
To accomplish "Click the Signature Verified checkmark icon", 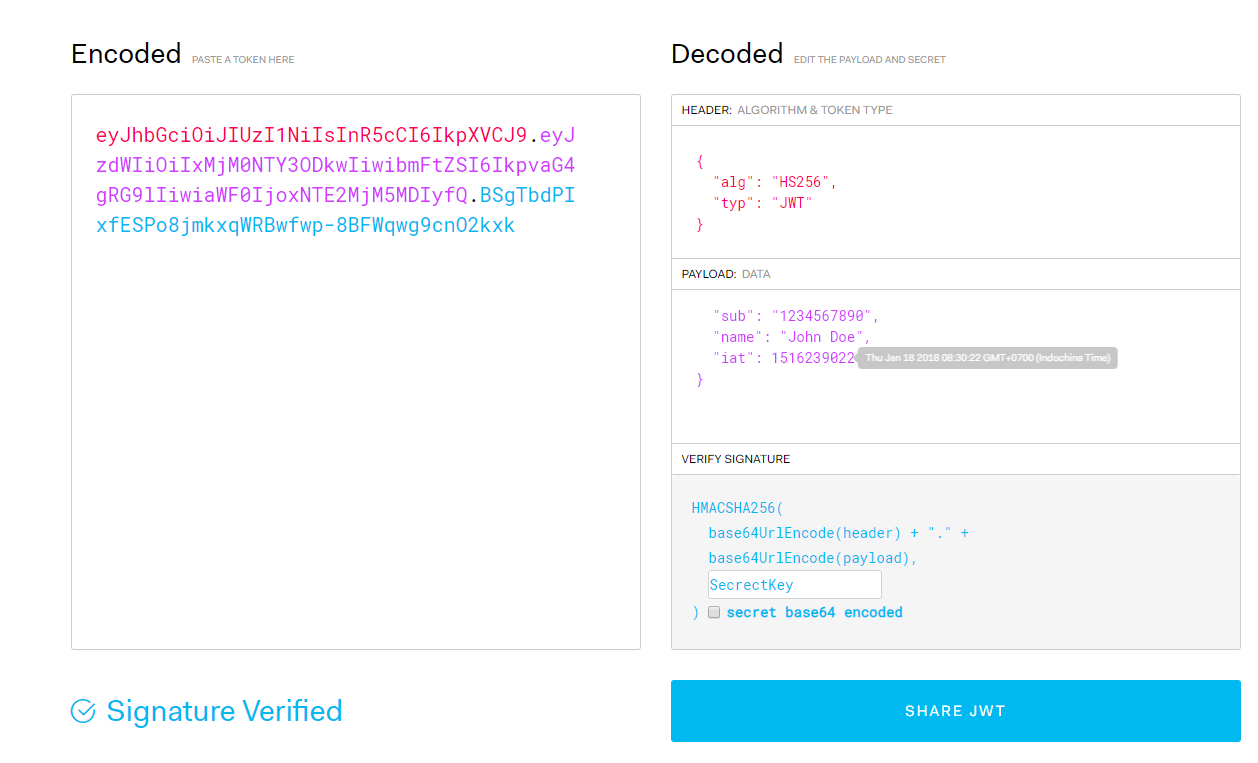I will 83,711.
